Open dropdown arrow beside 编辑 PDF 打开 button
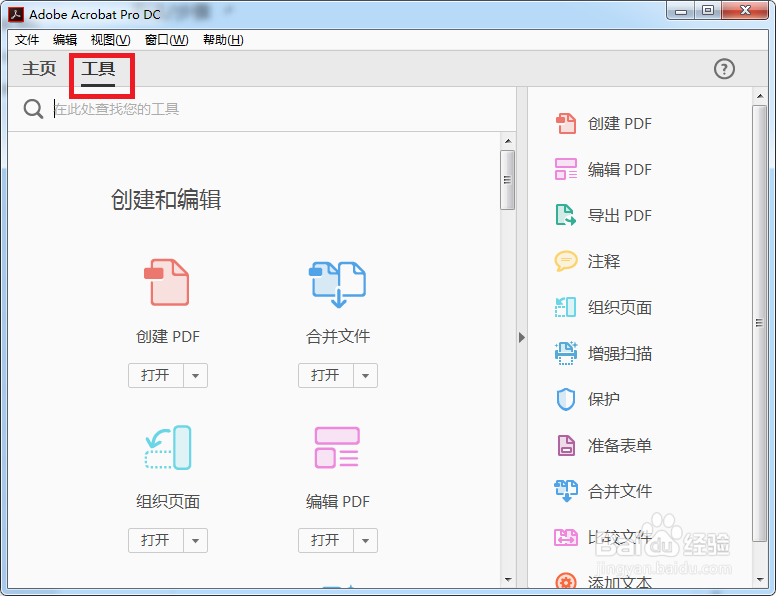Viewport: 776px width, 596px height. point(365,541)
